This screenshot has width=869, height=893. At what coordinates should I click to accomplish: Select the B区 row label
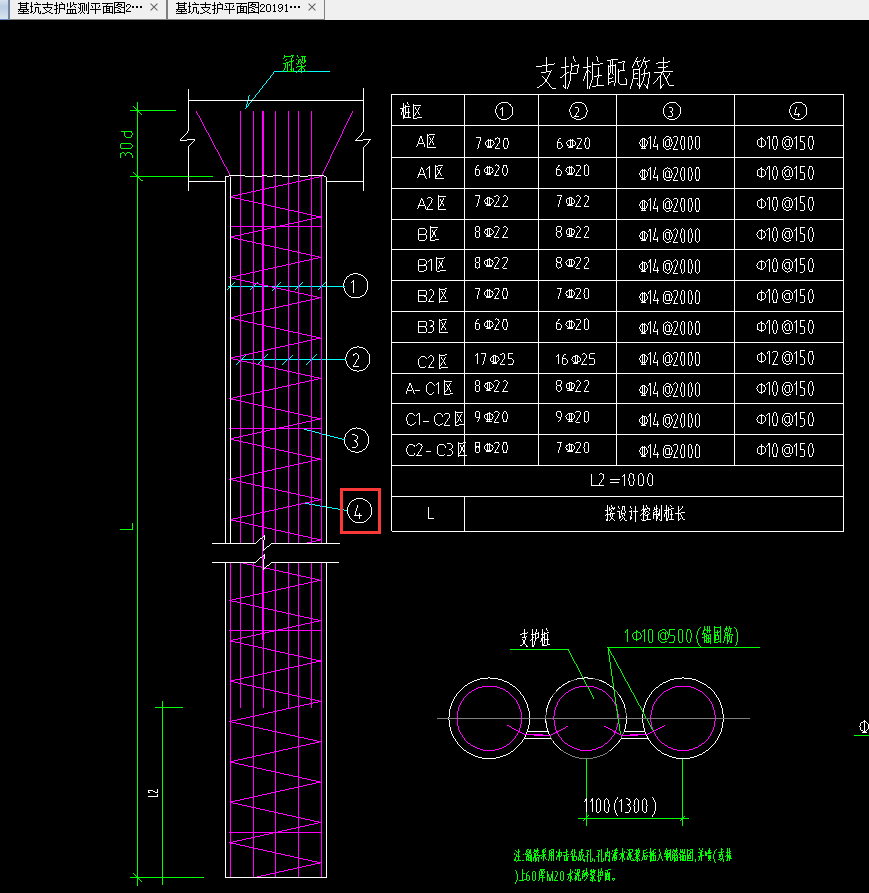[428, 234]
